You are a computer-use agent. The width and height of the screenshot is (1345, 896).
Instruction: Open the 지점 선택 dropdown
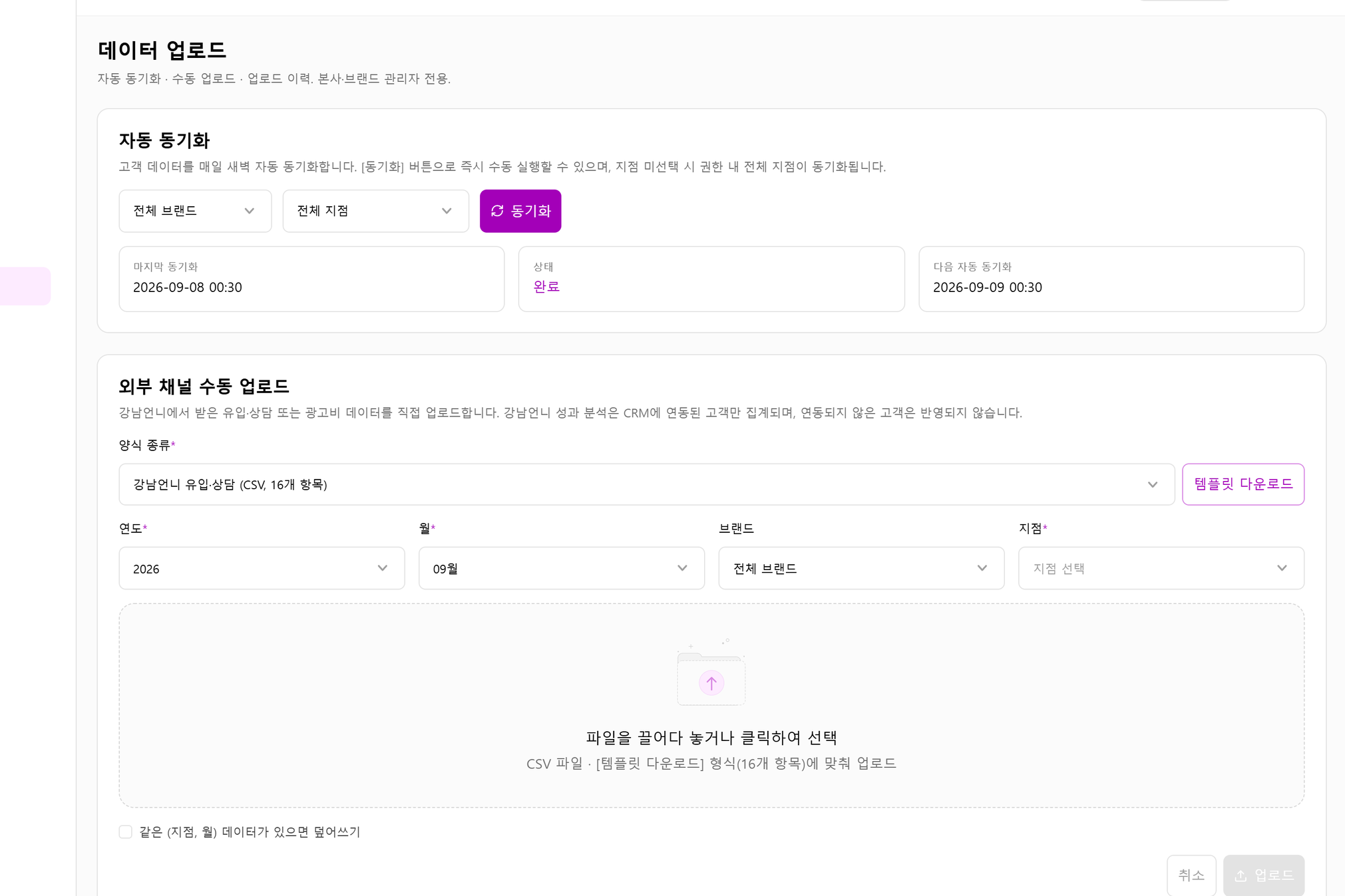click(1161, 568)
